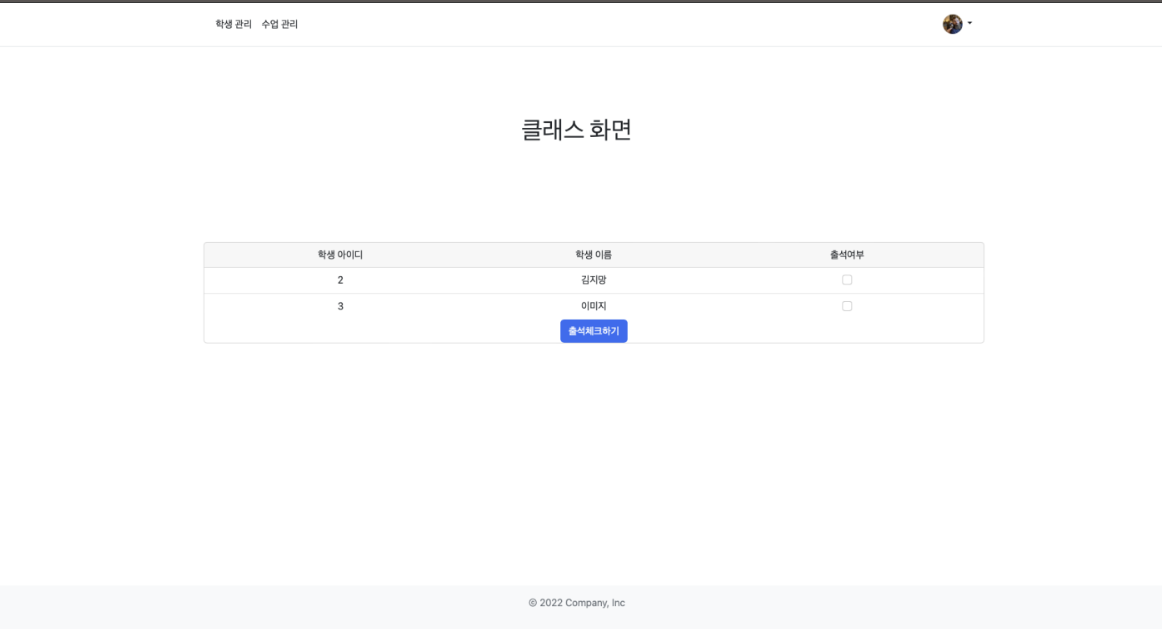1164x644 pixels.
Task: Click student ID 3 cell
Action: click(340, 306)
